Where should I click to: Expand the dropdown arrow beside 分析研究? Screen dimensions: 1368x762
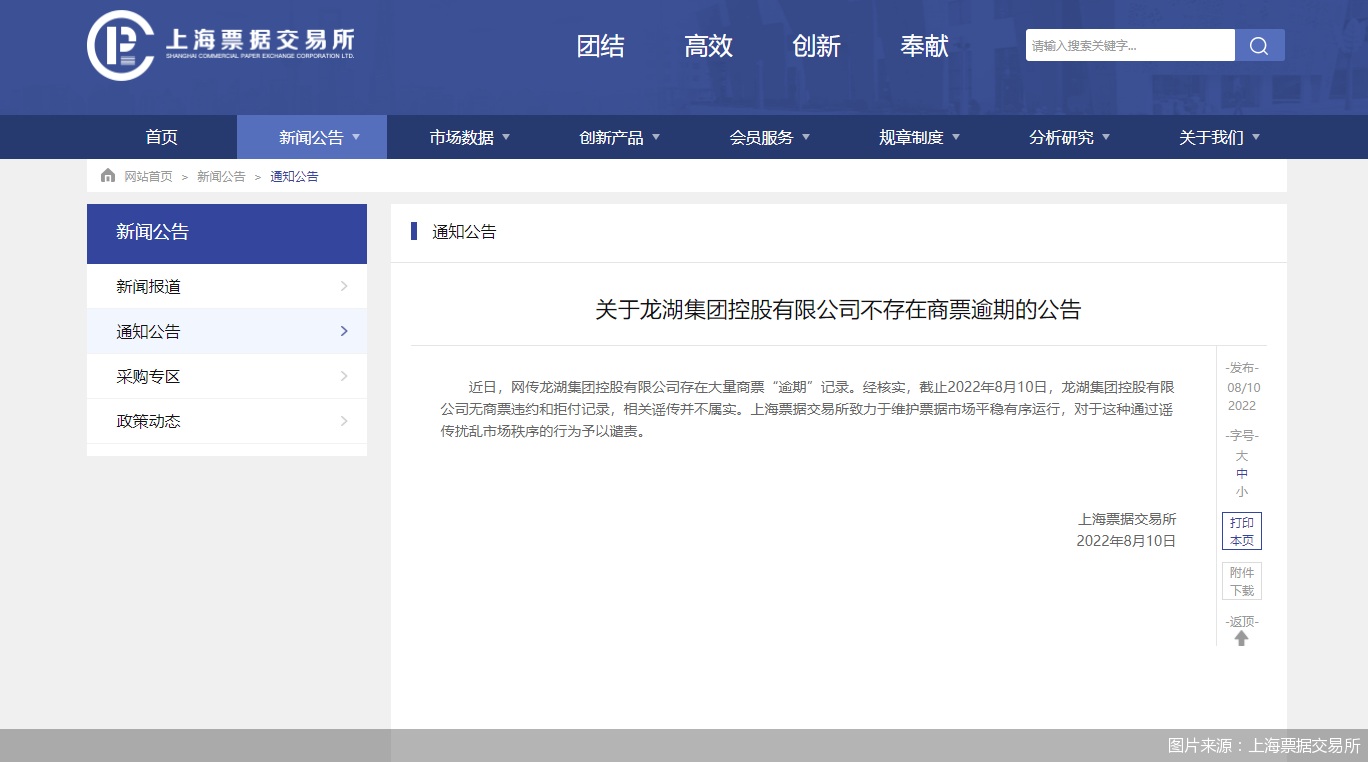pos(1106,137)
